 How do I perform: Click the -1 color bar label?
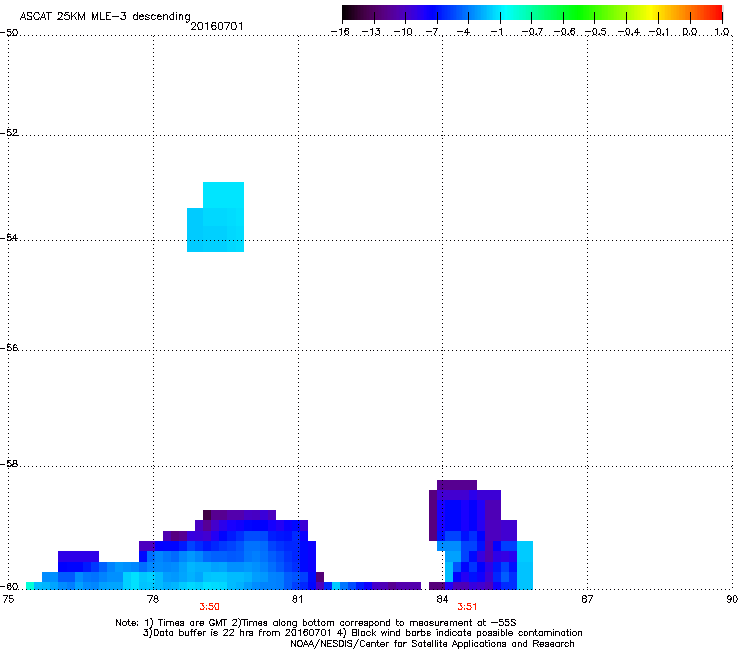click(496, 32)
